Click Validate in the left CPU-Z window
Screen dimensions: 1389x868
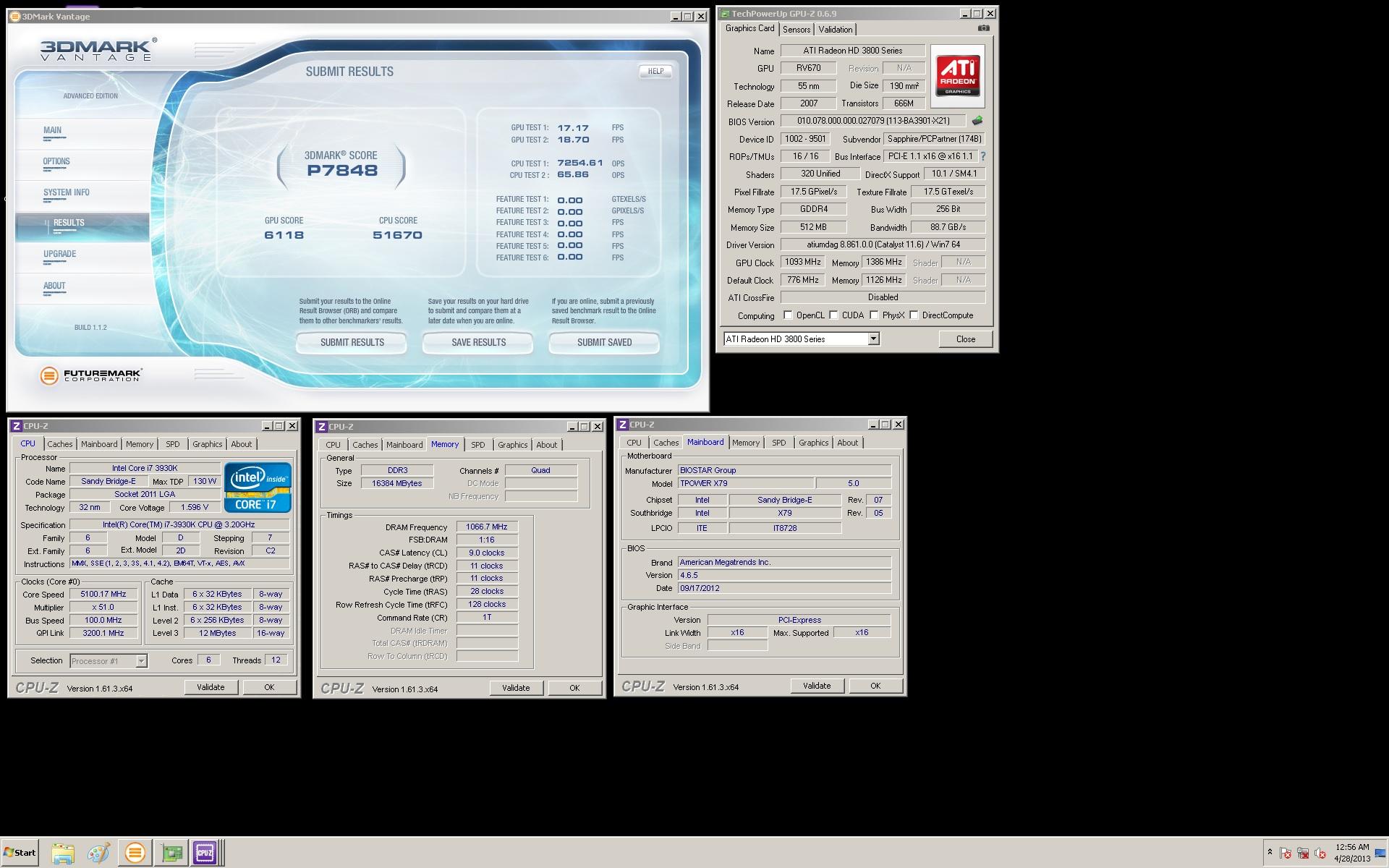(211, 687)
